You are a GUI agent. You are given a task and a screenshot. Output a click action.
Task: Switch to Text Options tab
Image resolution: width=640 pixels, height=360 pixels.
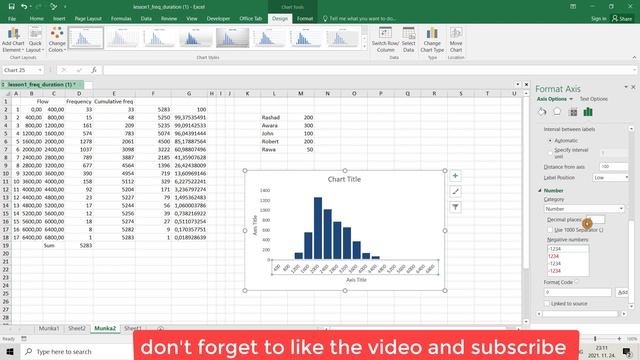click(x=594, y=99)
